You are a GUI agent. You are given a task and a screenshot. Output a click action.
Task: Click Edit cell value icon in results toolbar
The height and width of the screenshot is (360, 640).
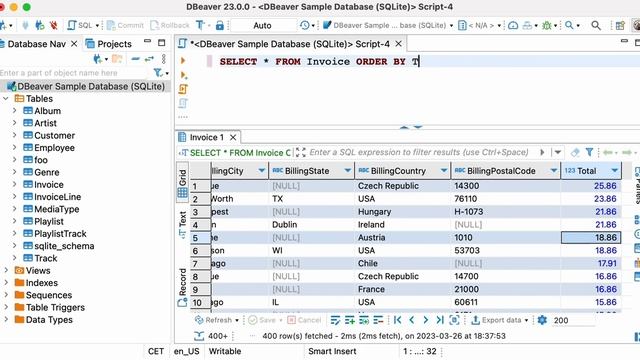[x=335, y=320]
